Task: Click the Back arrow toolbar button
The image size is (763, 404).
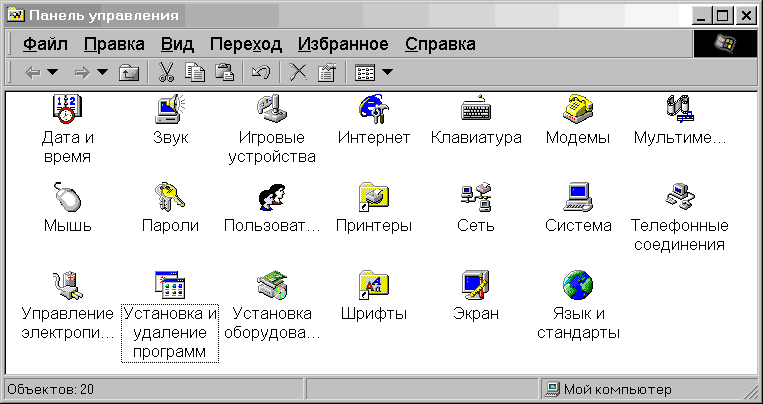Action: click(33, 73)
